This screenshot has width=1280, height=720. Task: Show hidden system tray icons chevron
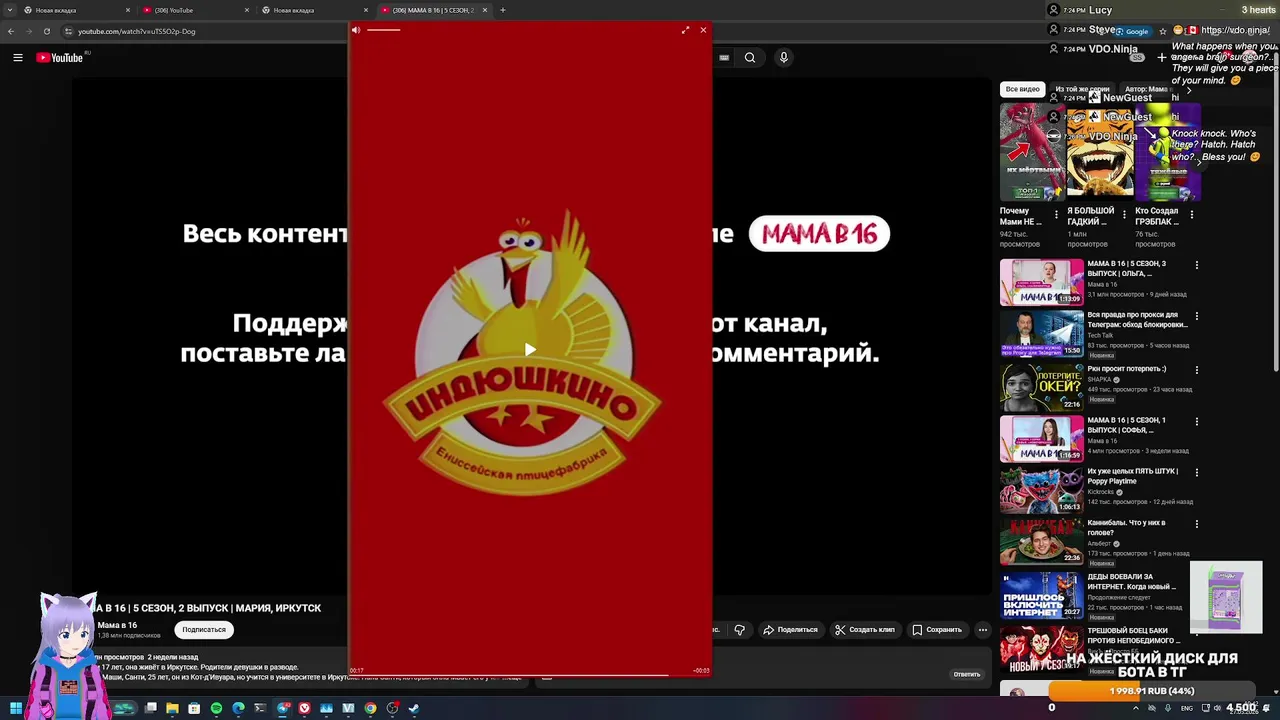1135,708
